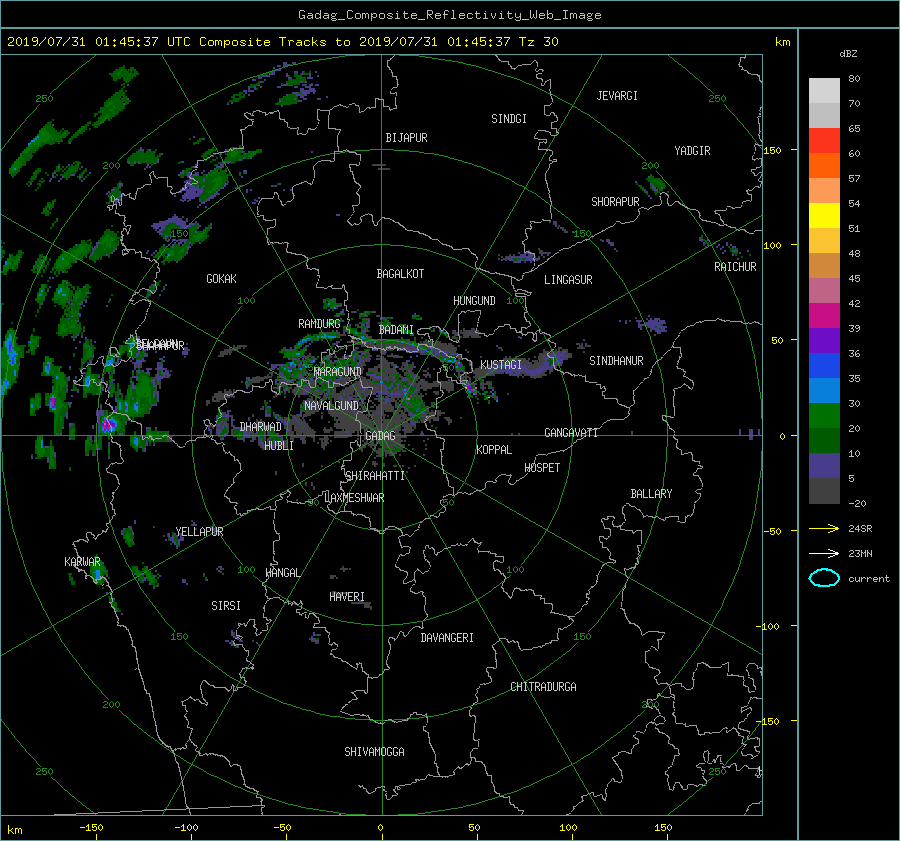Click the DHARWAD label

261,427
